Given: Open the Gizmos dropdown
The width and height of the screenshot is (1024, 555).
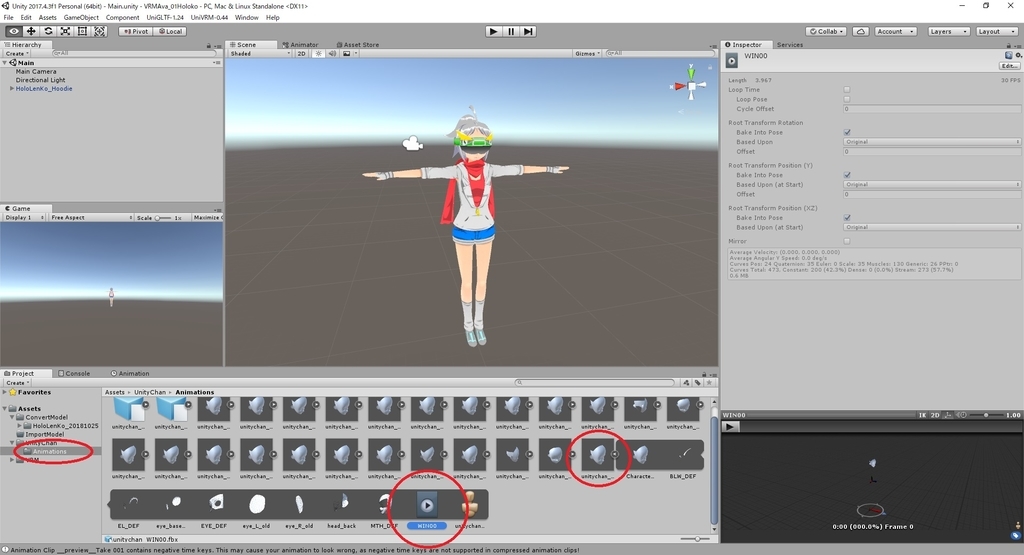Looking at the screenshot, I should pyautogui.click(x=587, y=54).
